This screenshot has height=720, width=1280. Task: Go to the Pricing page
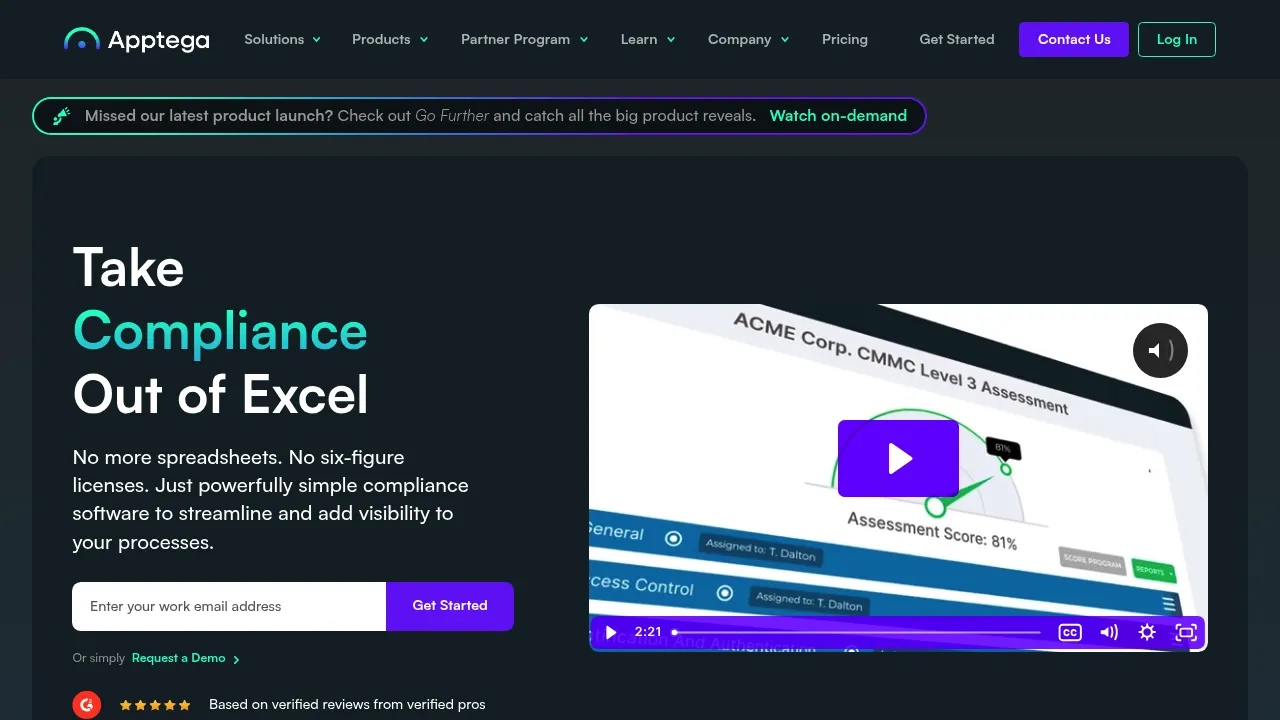(845, 39)
